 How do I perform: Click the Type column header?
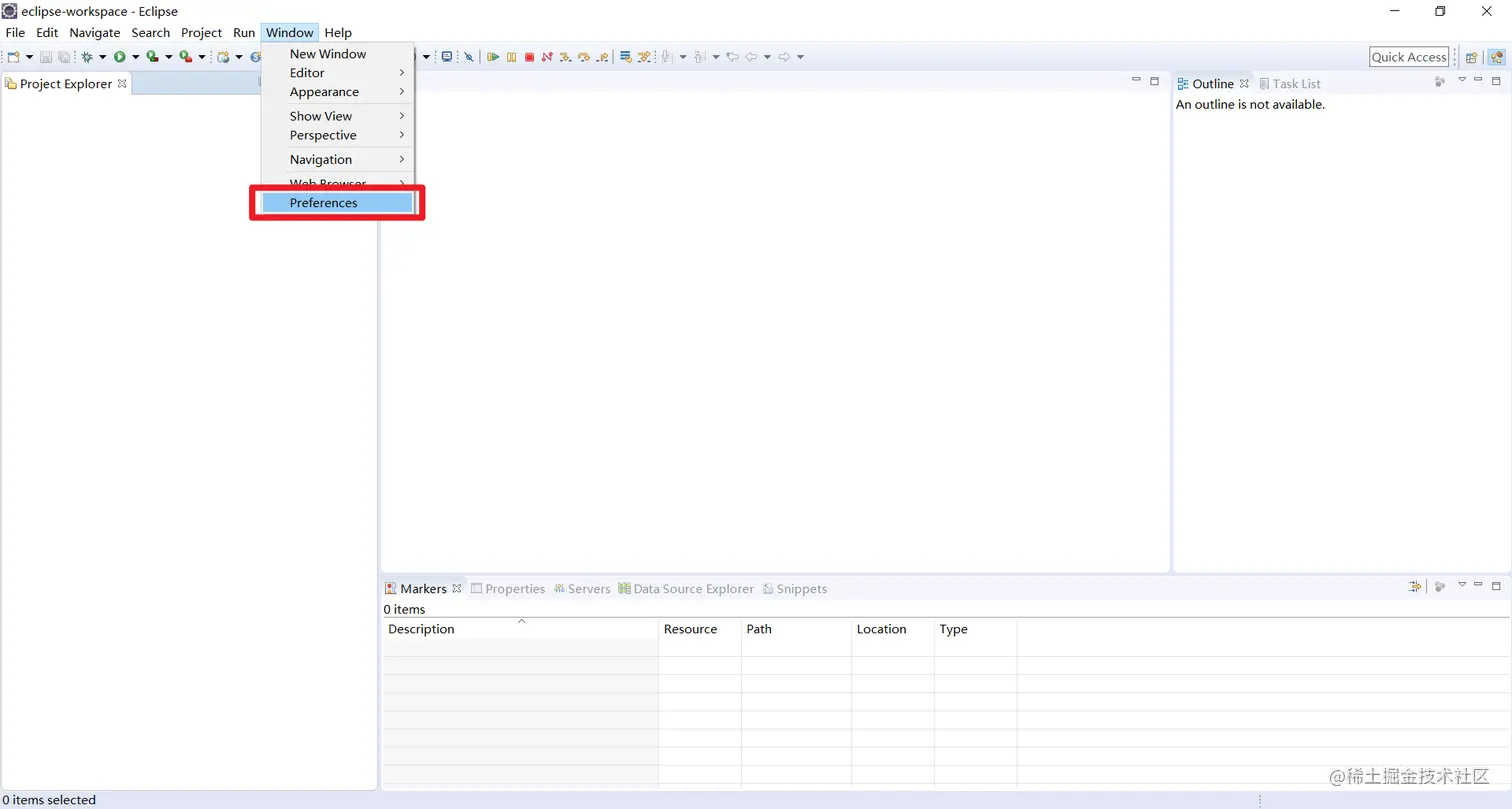[x=975, y=629]
